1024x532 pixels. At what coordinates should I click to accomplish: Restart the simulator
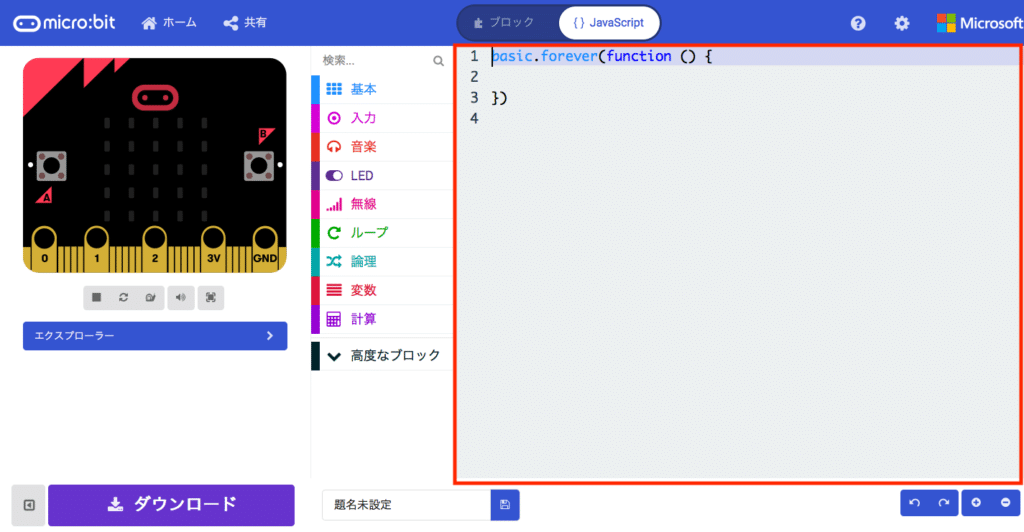[123, 298]
